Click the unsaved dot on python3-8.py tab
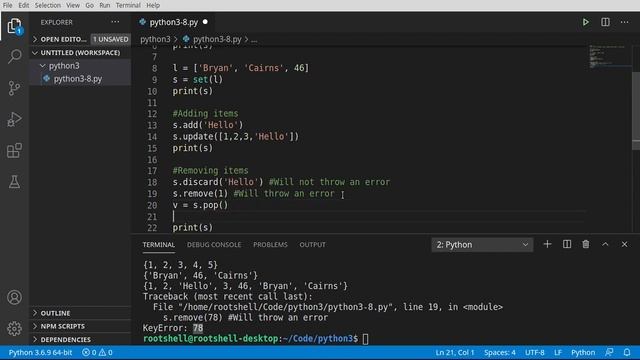The height and width of the screenshot is (360, 640). (x=205, y=22)
